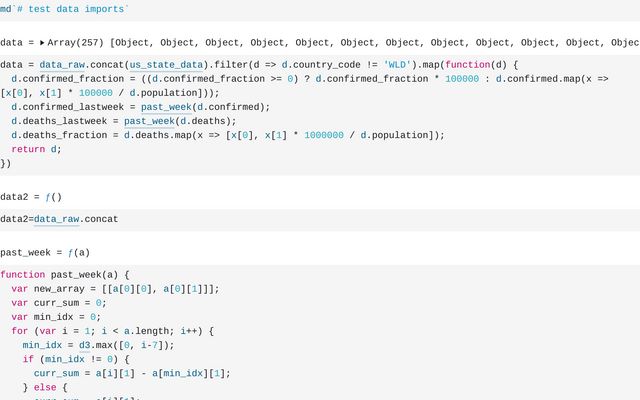Expand the Array(257) disclosure triangle
This screenshot has width=640, height=400.
[x=42, y=43]
